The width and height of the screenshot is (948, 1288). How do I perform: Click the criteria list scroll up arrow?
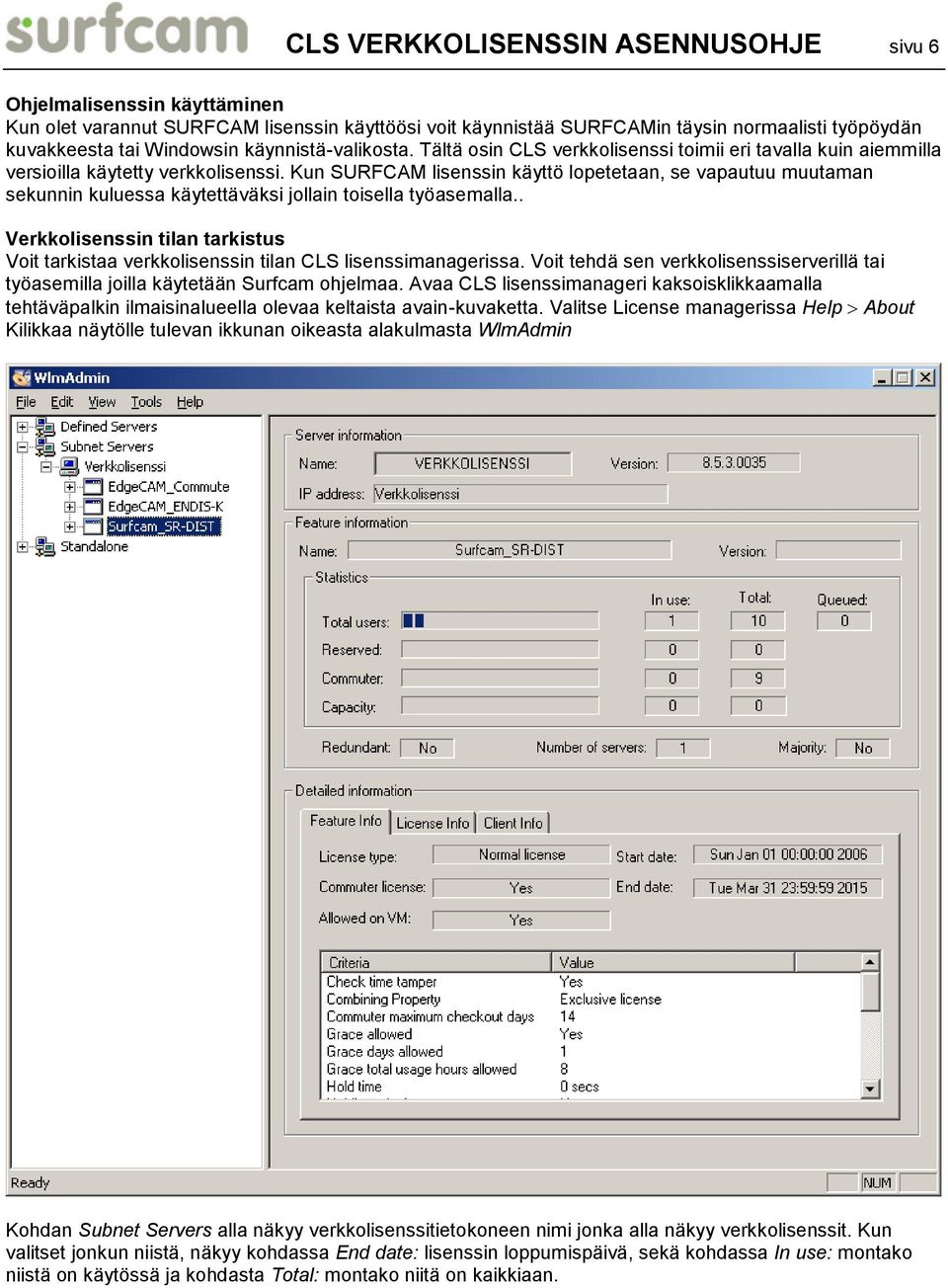click(x=870, y=962)
